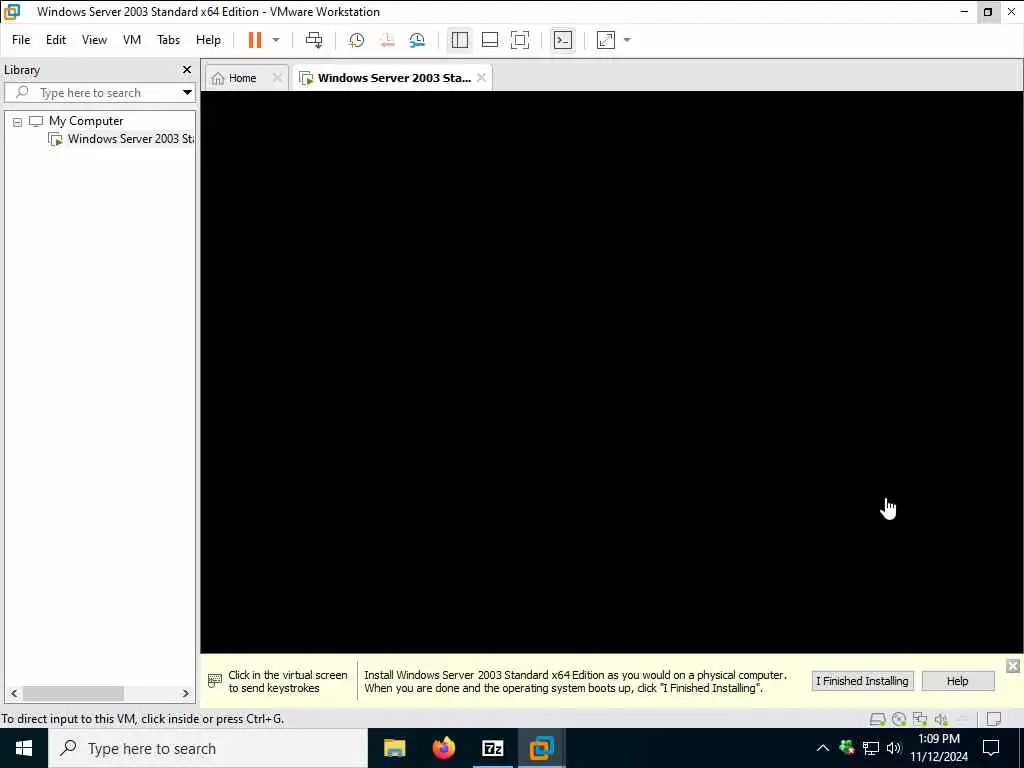Click the library horizontal scrollbar thumb
The image size is (1024, 768).
point(73,693)
